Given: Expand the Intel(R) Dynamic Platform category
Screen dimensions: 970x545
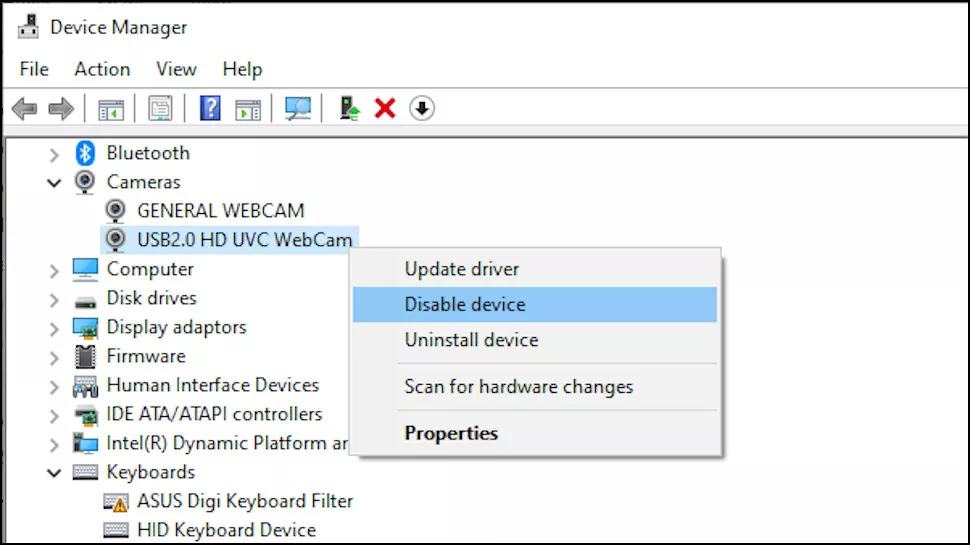Looking at the screenshot, I should point(54,445).
